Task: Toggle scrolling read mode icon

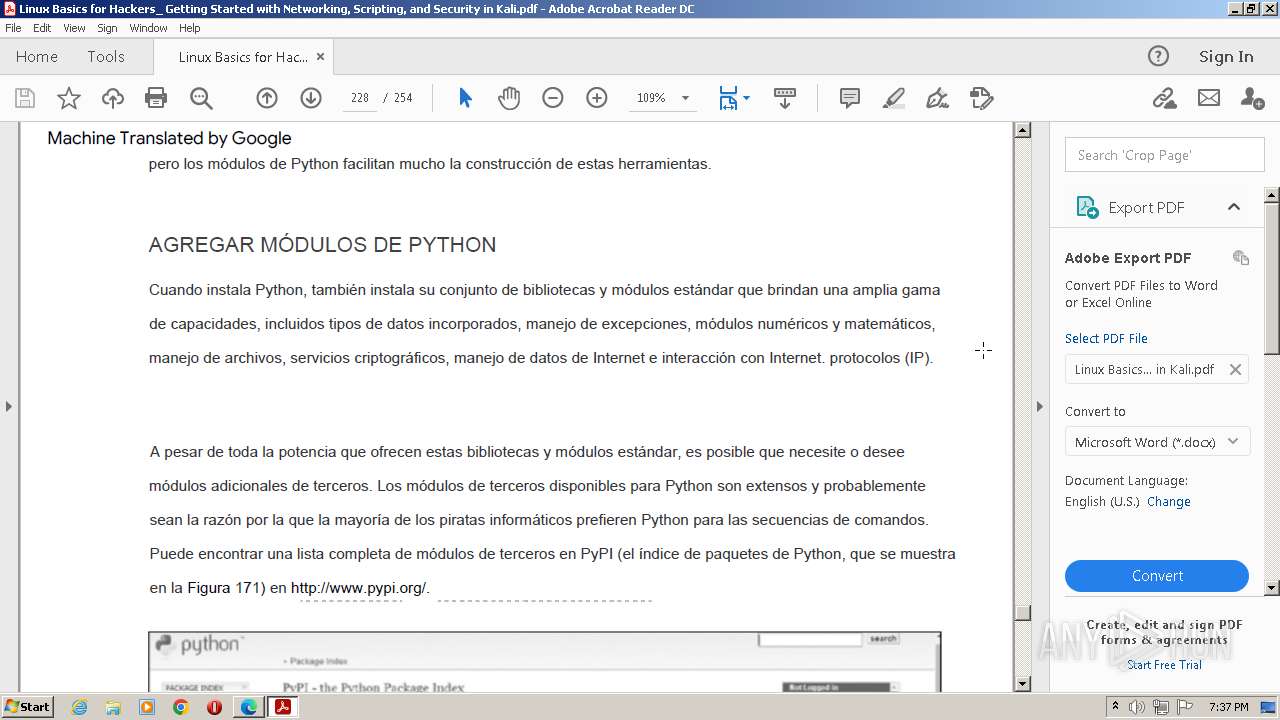Action: click(x=785, y=98)
